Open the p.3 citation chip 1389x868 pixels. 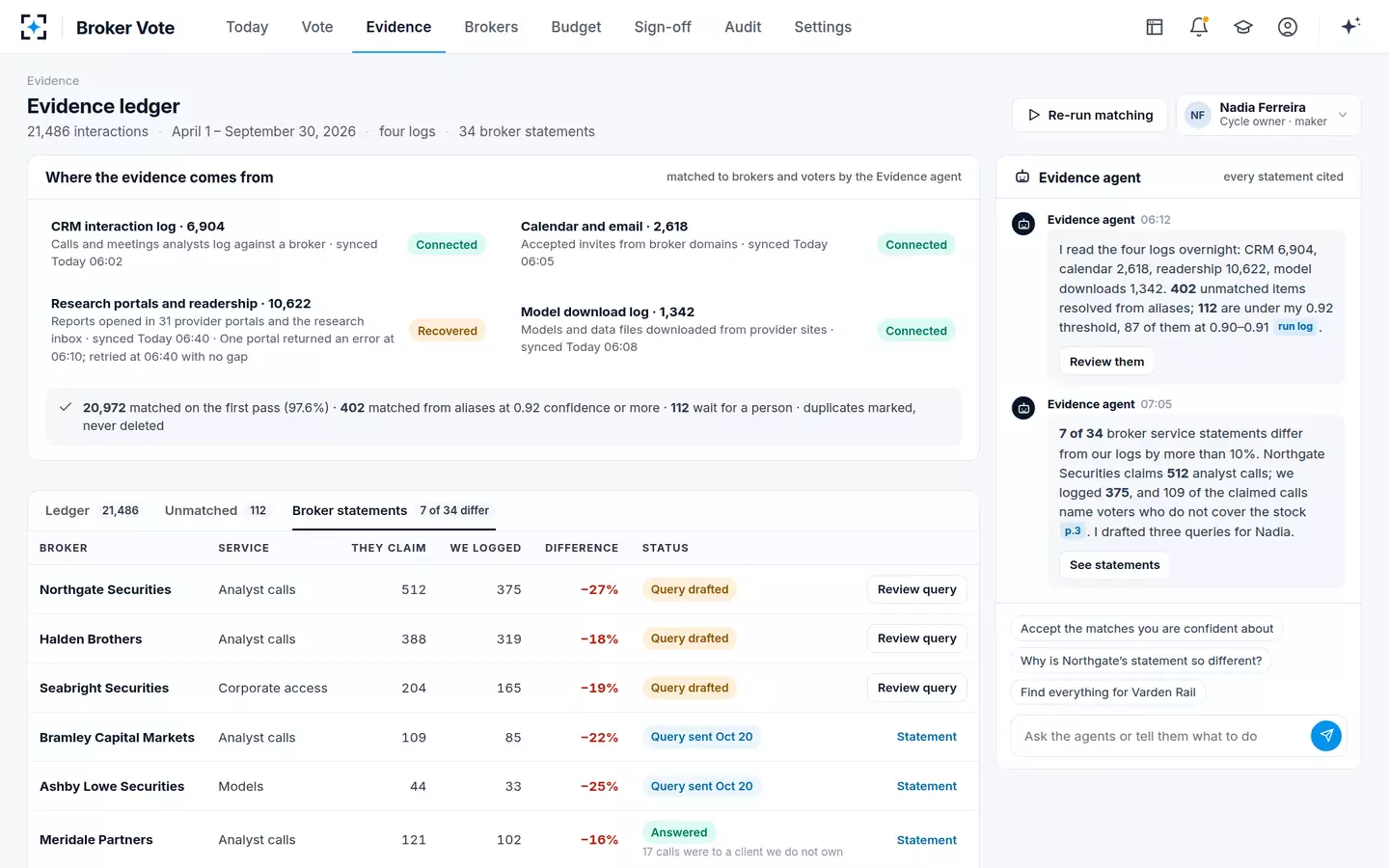[x=1073, y=531]
